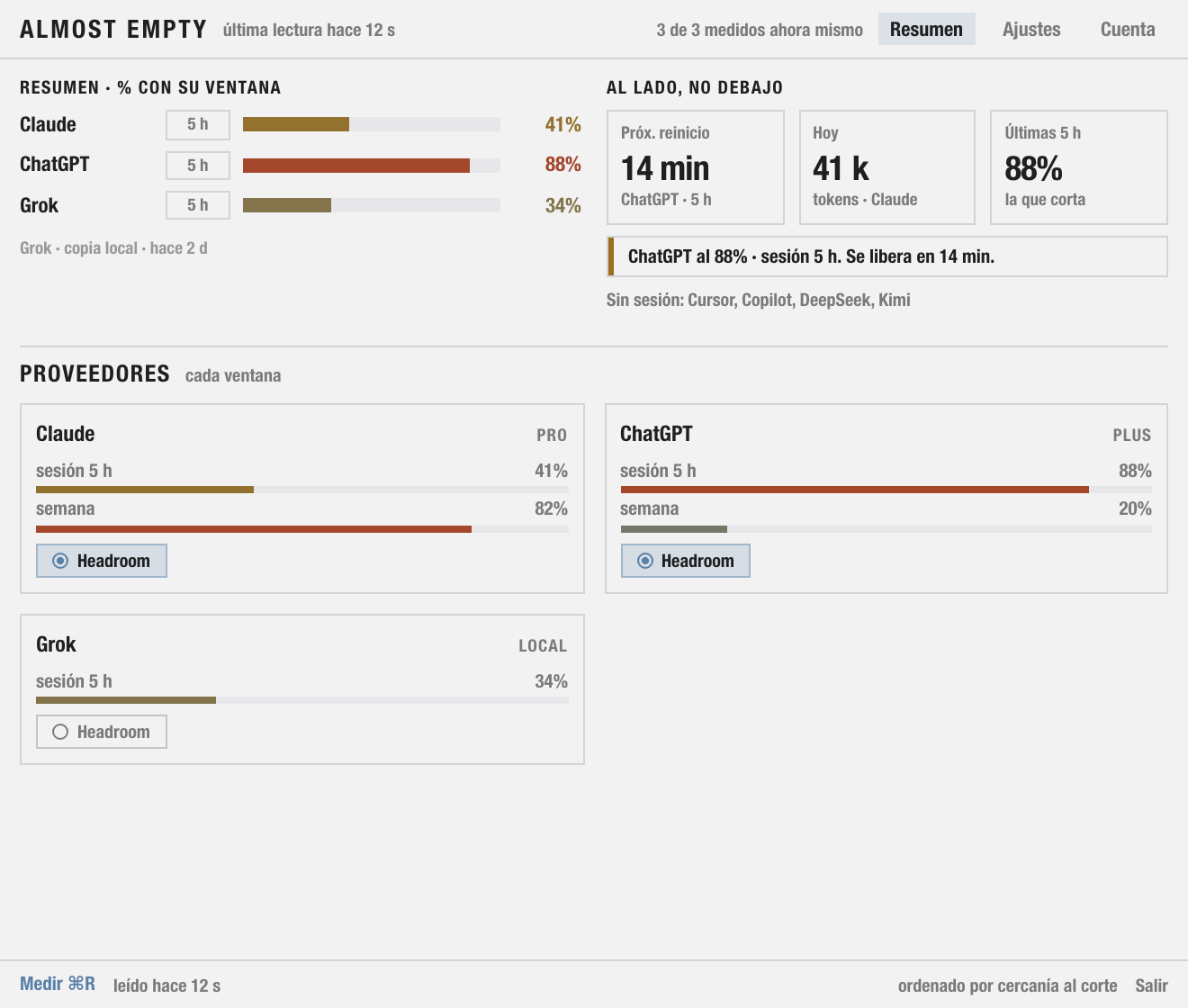
Task: Switch to the Cuenta tab
Action: tap(1128, 29)
